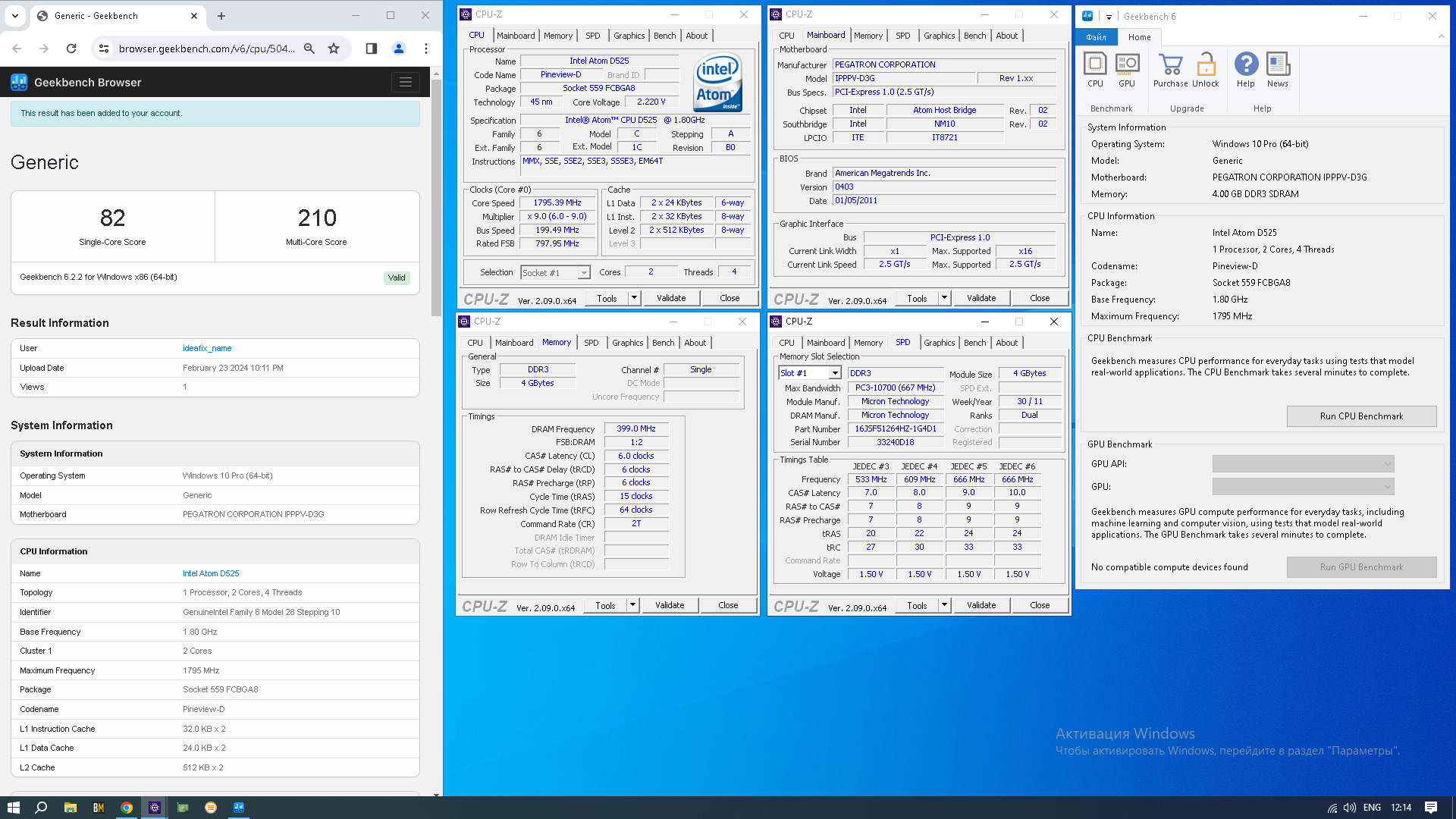This screenshot has width=1456, height=819.
Task: Go forward in the Chrome browser
Action: (x=44, y=49)
